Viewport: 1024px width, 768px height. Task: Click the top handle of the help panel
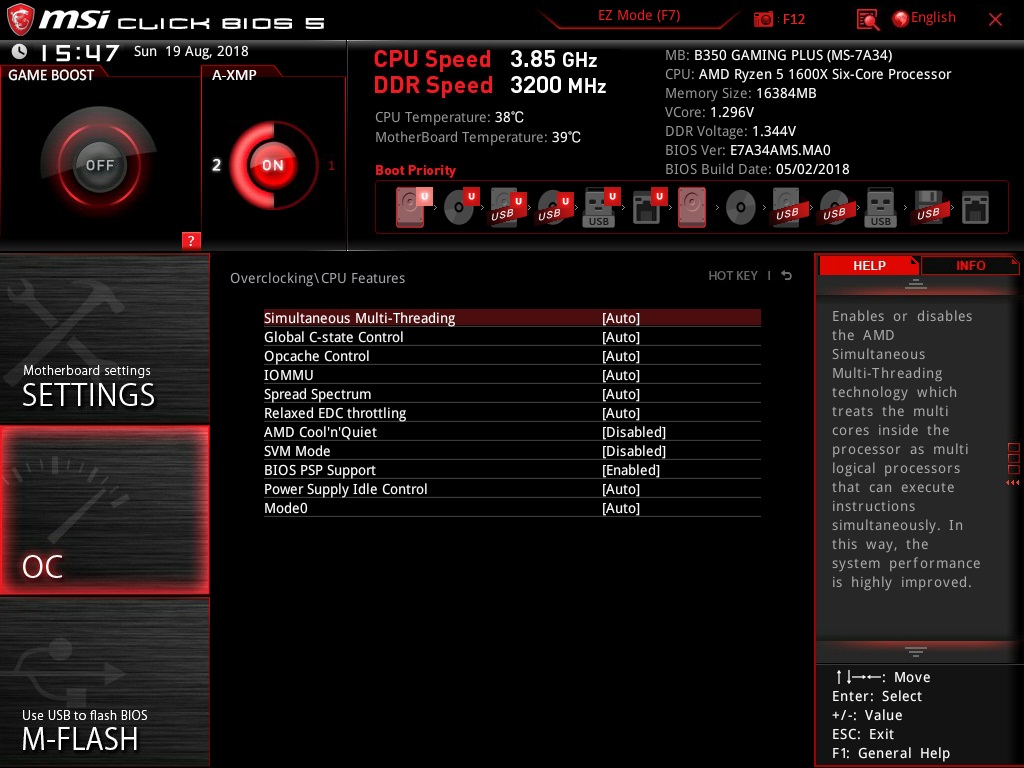[x=915, y=283]
